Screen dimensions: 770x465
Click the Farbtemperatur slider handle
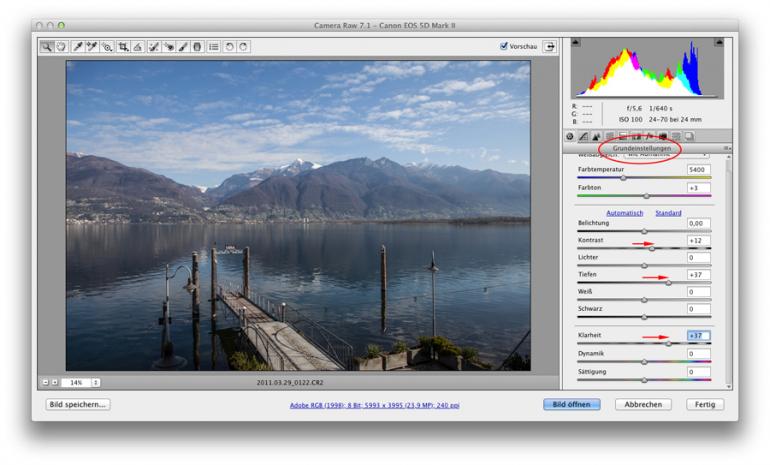click(623, 178)
